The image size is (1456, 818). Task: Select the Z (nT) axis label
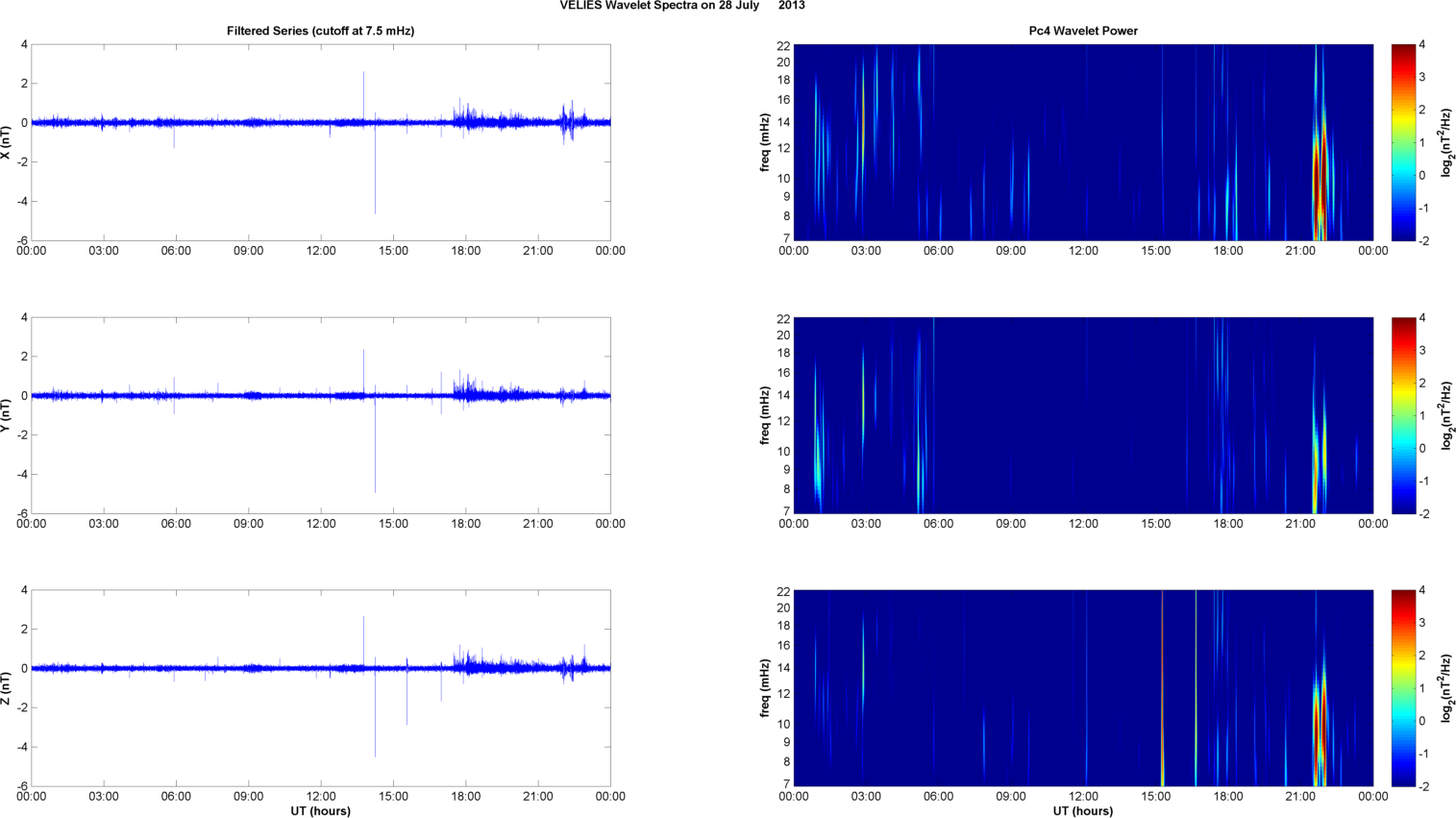[6, 688]
